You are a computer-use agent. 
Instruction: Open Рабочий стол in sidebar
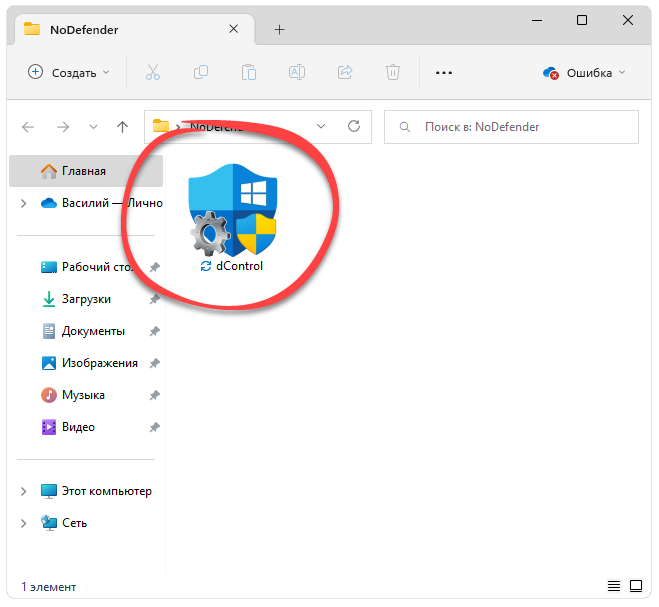pos(86,267)
